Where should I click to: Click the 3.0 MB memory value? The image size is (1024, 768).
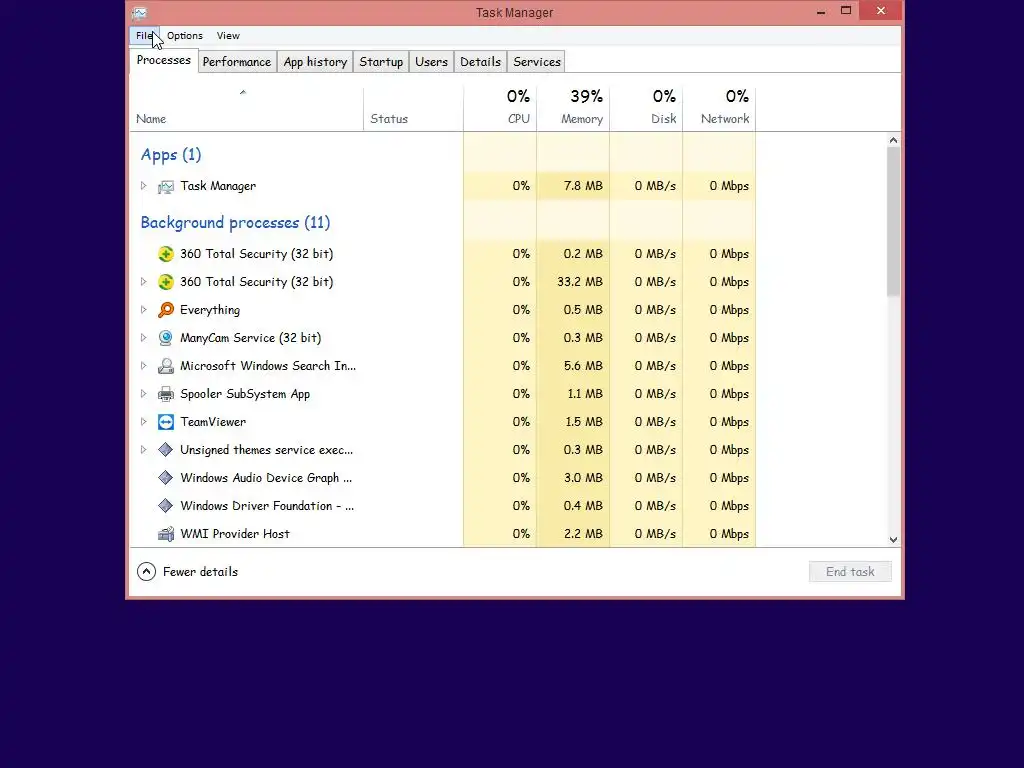(583, 478)
